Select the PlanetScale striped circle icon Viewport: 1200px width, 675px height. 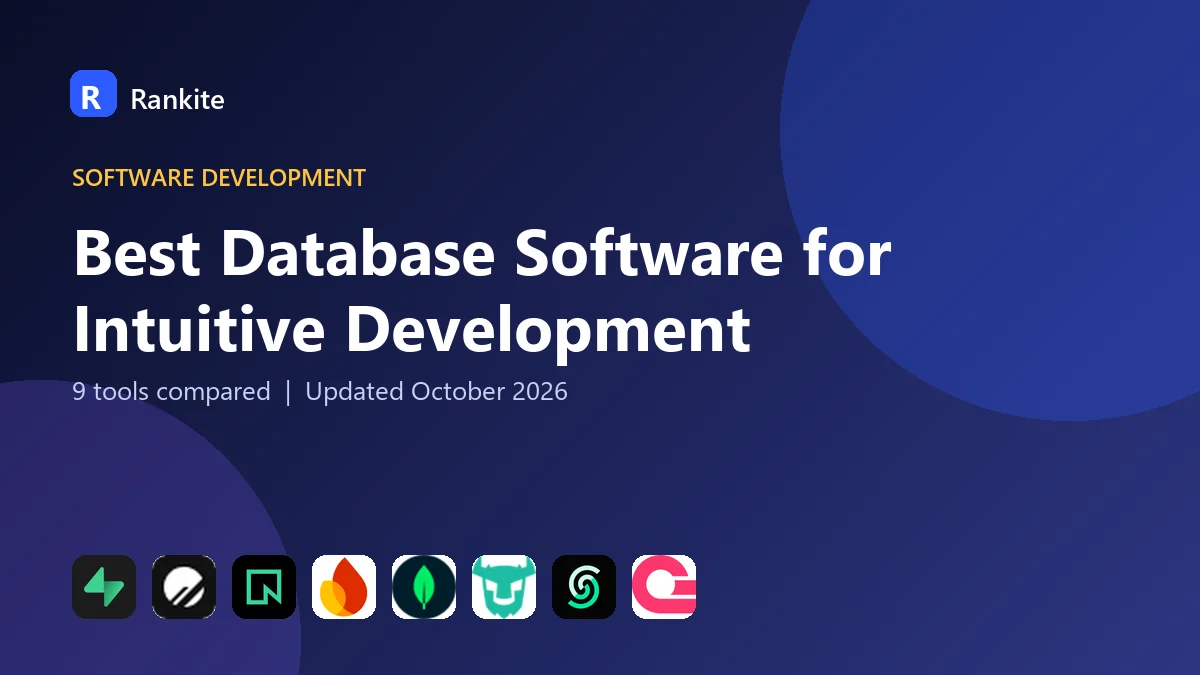click(x=184, y=587)
